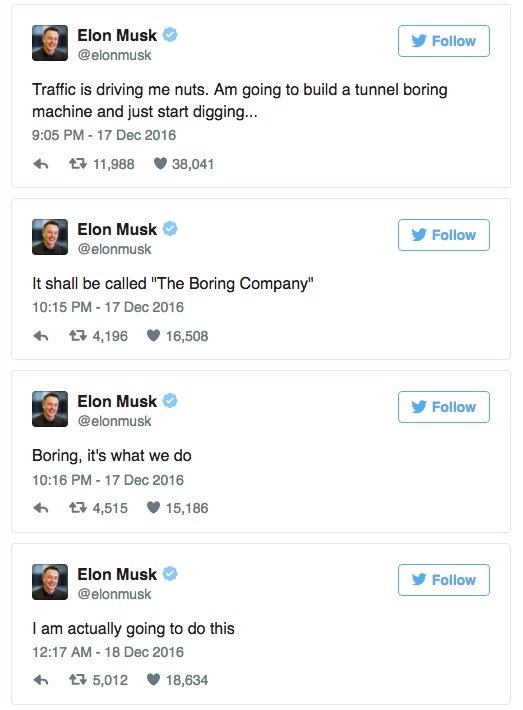Open Elon Musk's avatar in the first tweet
This screenshot has height=710, width=523.
point(50,43)
